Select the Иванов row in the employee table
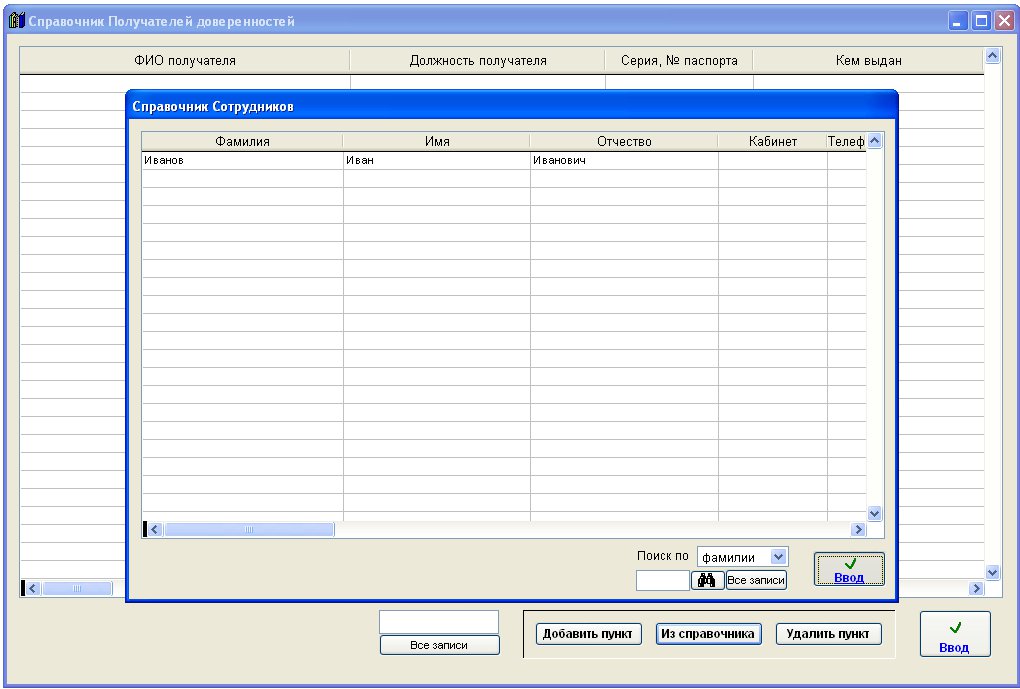 tap(242, 161)
